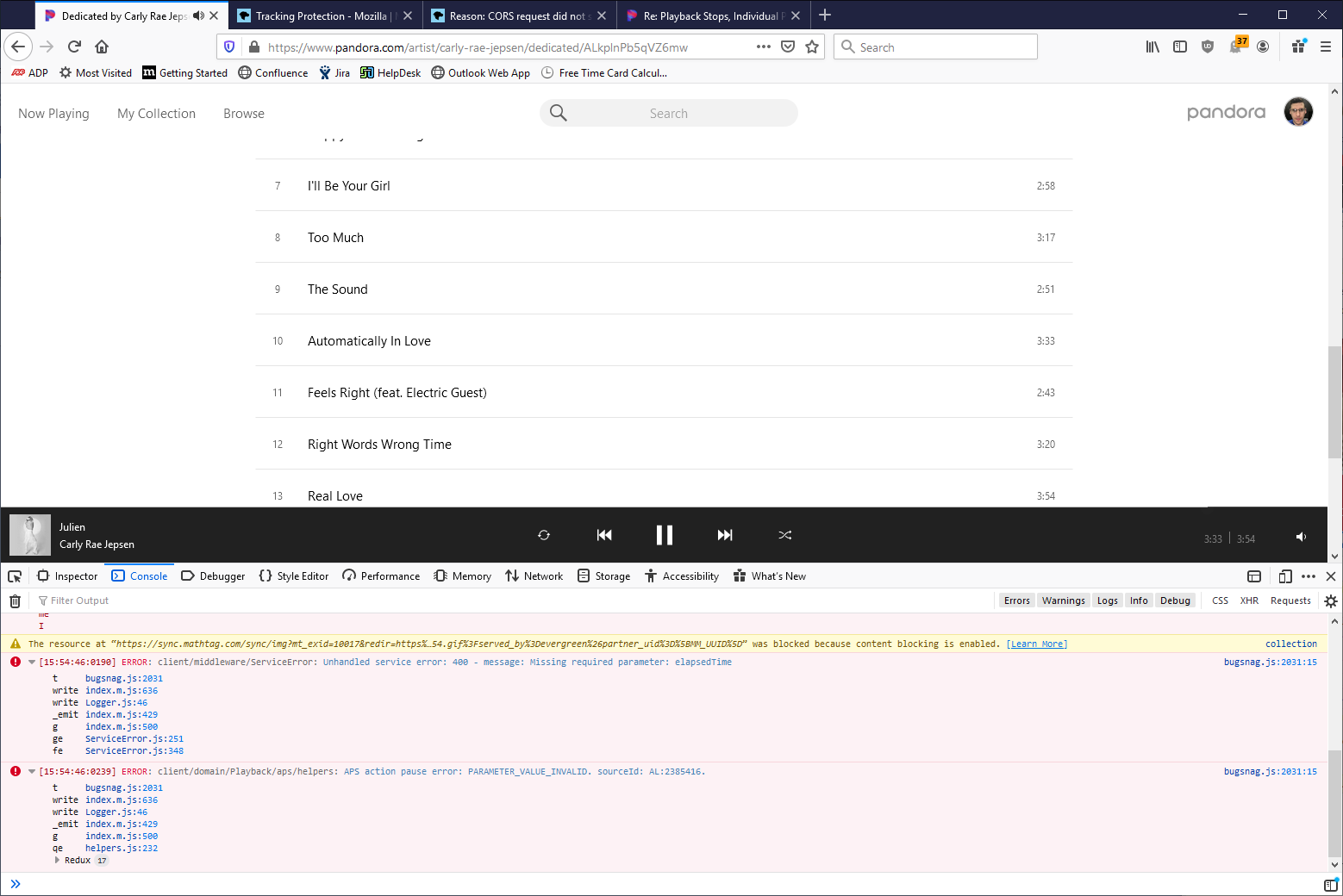The width and height of the screenshot is (1343, 896).
Task: Click the element picker icon in devtools
Action: 14,576
